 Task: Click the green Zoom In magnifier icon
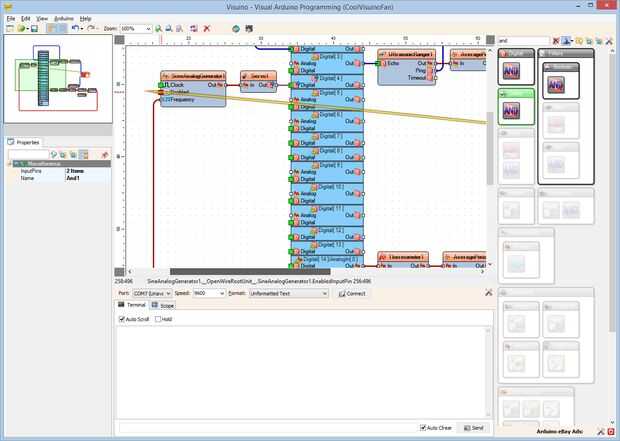[159, 28]
